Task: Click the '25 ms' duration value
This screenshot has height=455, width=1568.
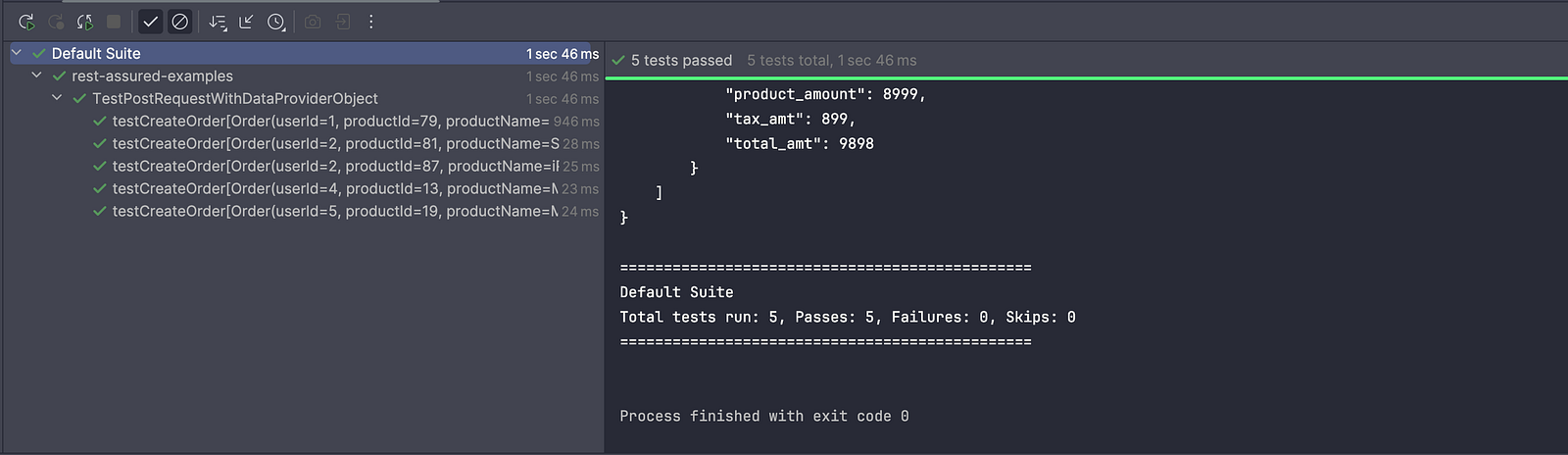Action: click(x=581, y=167)
